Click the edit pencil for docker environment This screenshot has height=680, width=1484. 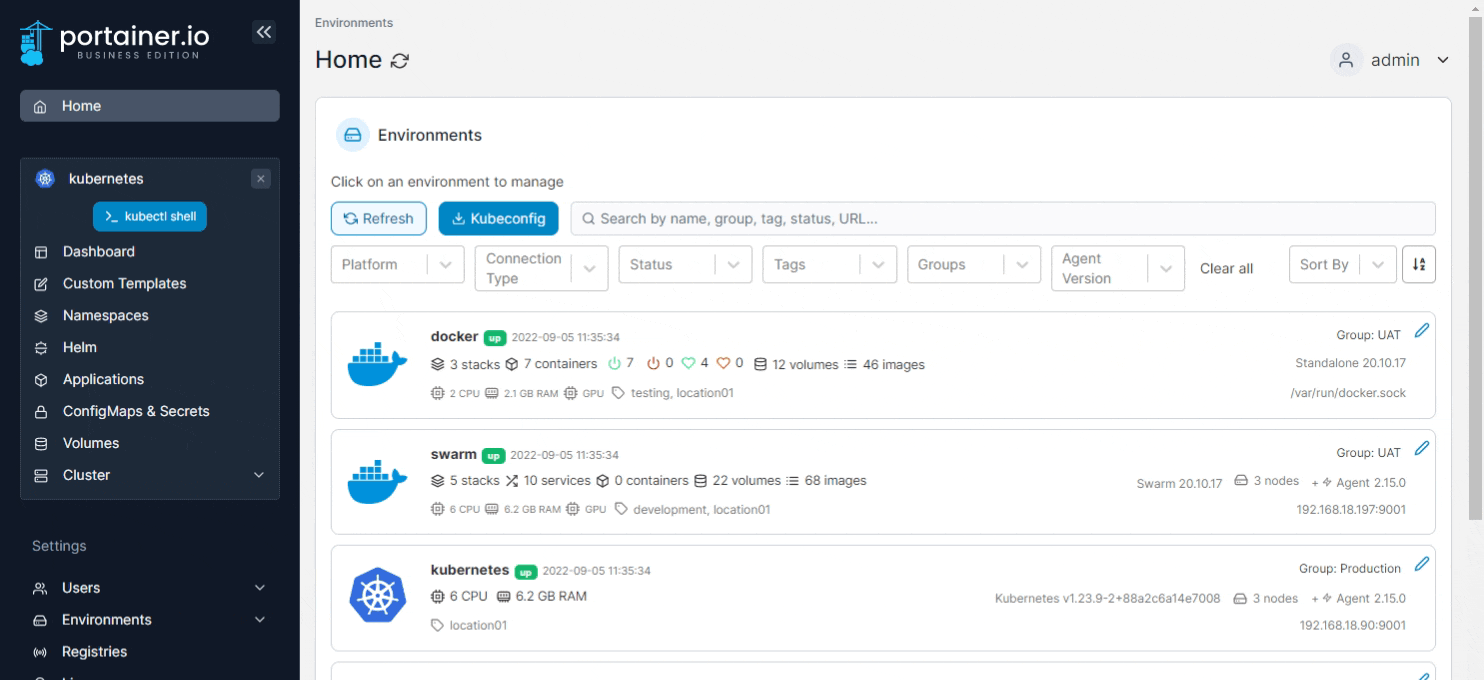[1422, 331]
